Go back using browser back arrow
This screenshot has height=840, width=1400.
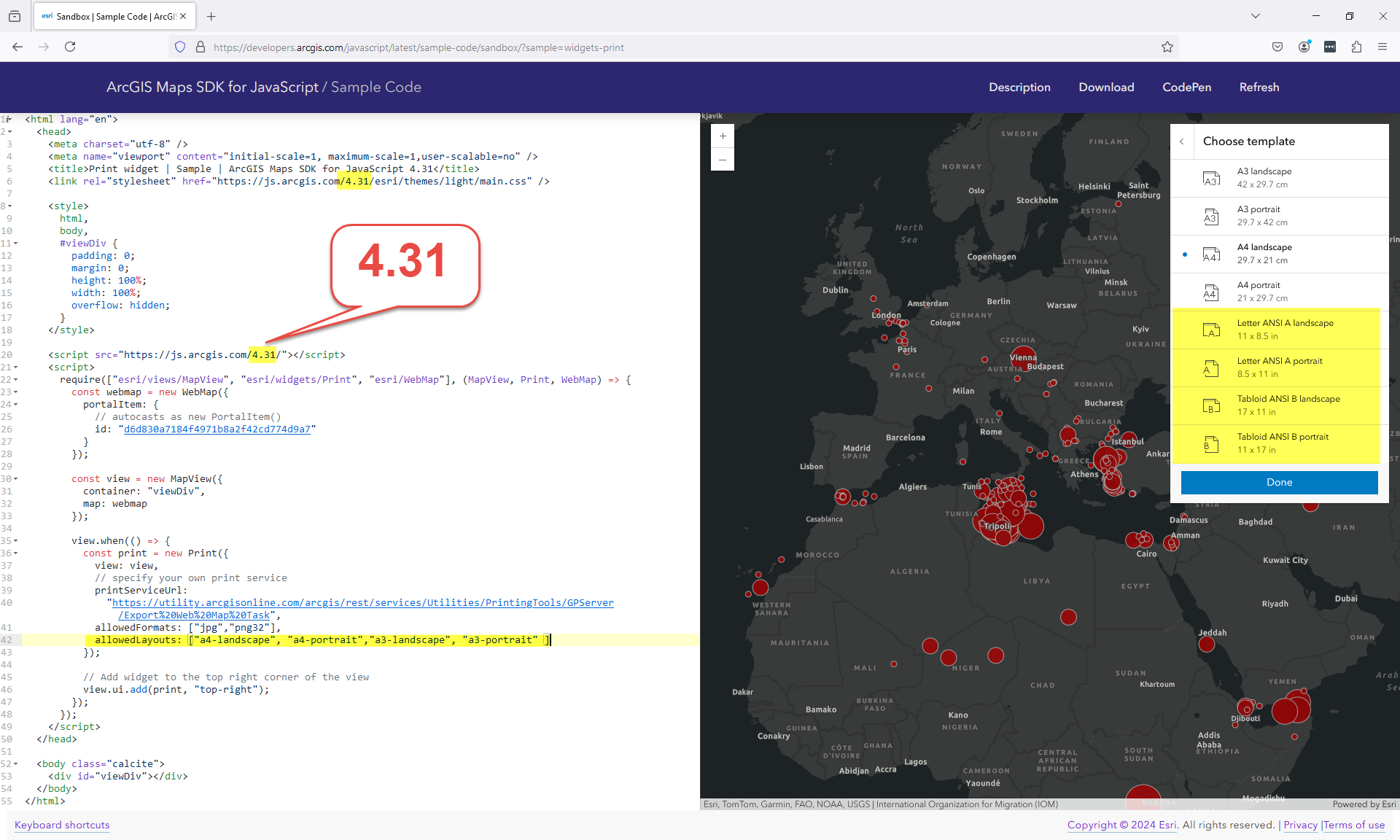17,47
